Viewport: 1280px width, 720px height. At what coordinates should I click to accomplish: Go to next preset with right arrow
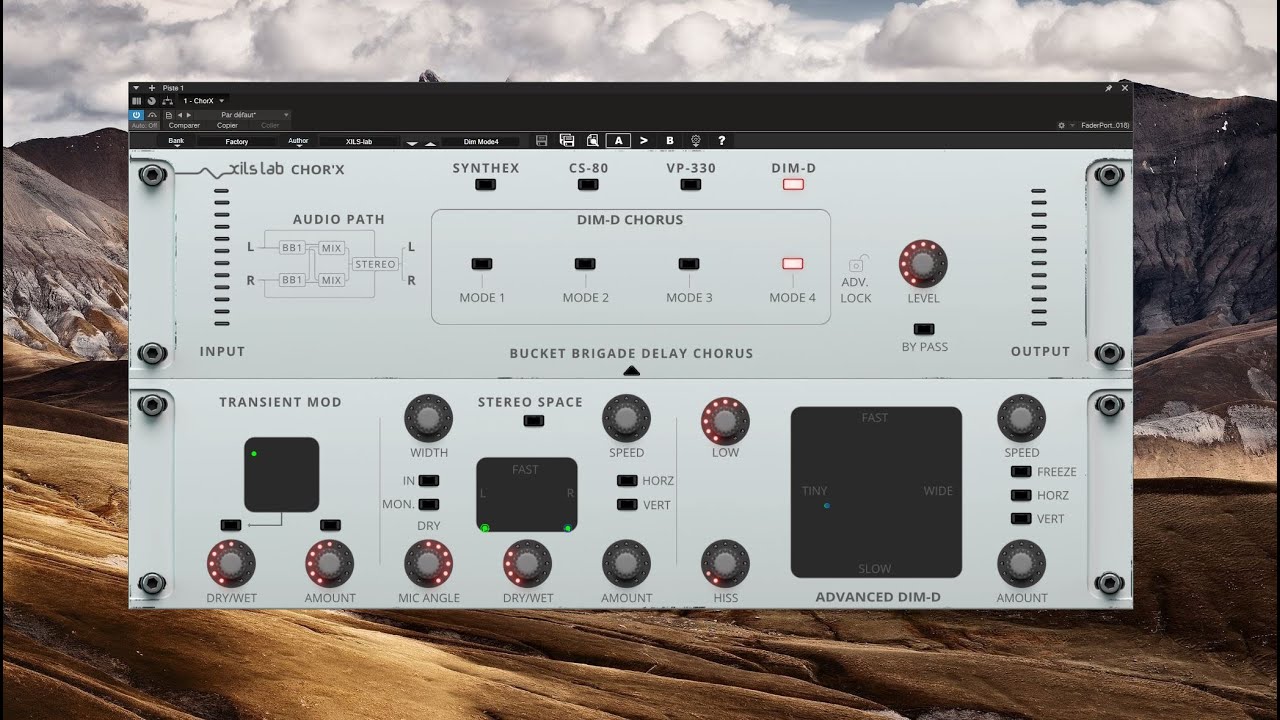[189, 115]
